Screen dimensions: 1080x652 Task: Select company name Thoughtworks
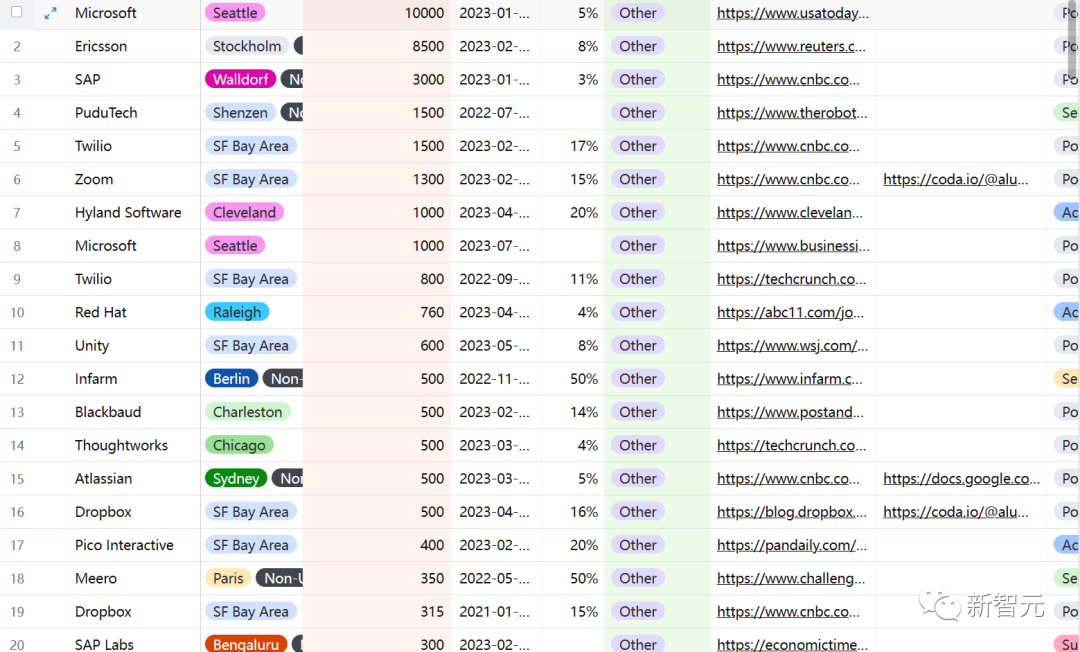(x=121, y=445)
